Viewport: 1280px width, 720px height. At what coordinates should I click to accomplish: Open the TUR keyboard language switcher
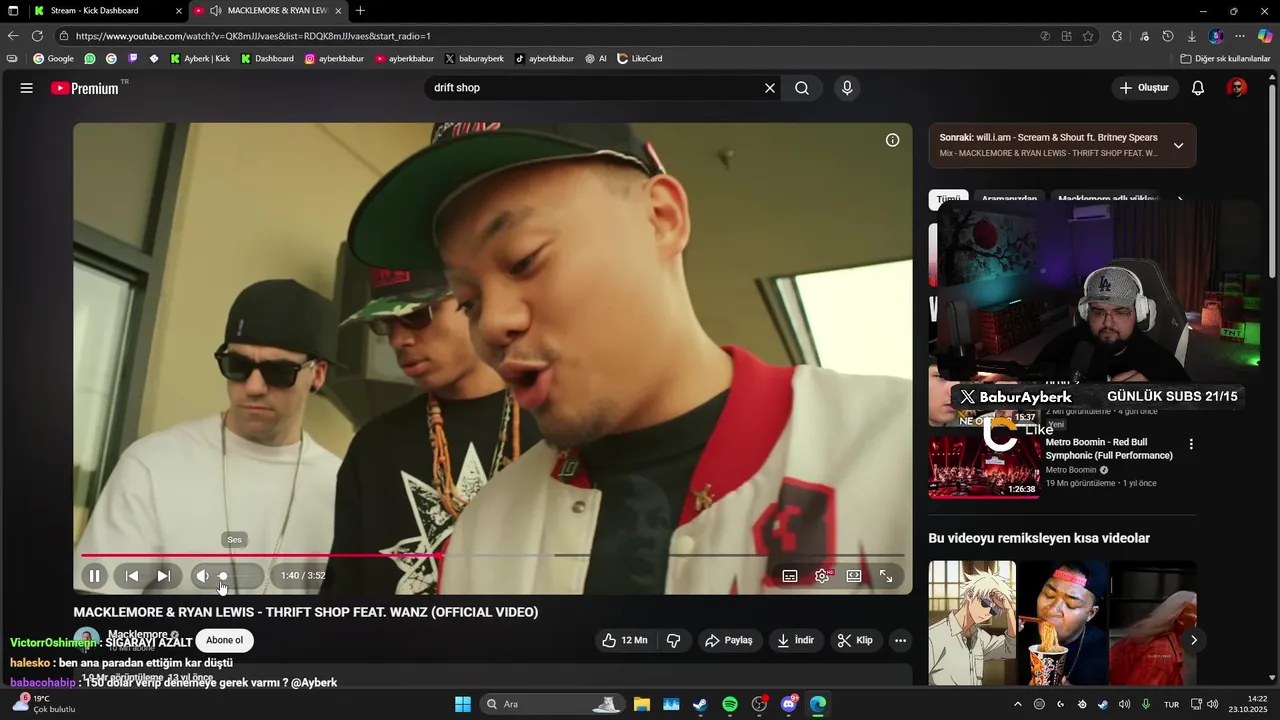(1171, 704)
